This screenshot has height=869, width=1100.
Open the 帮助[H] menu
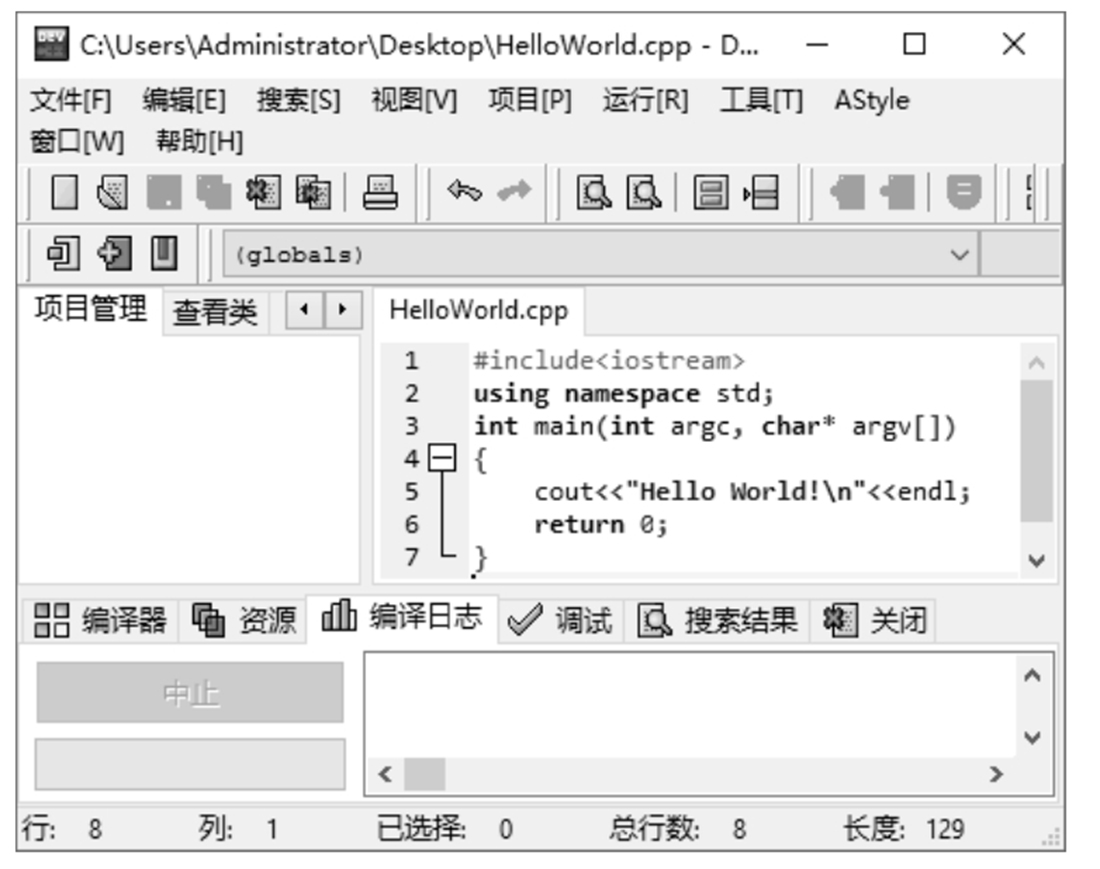click(x=199, y=142)
